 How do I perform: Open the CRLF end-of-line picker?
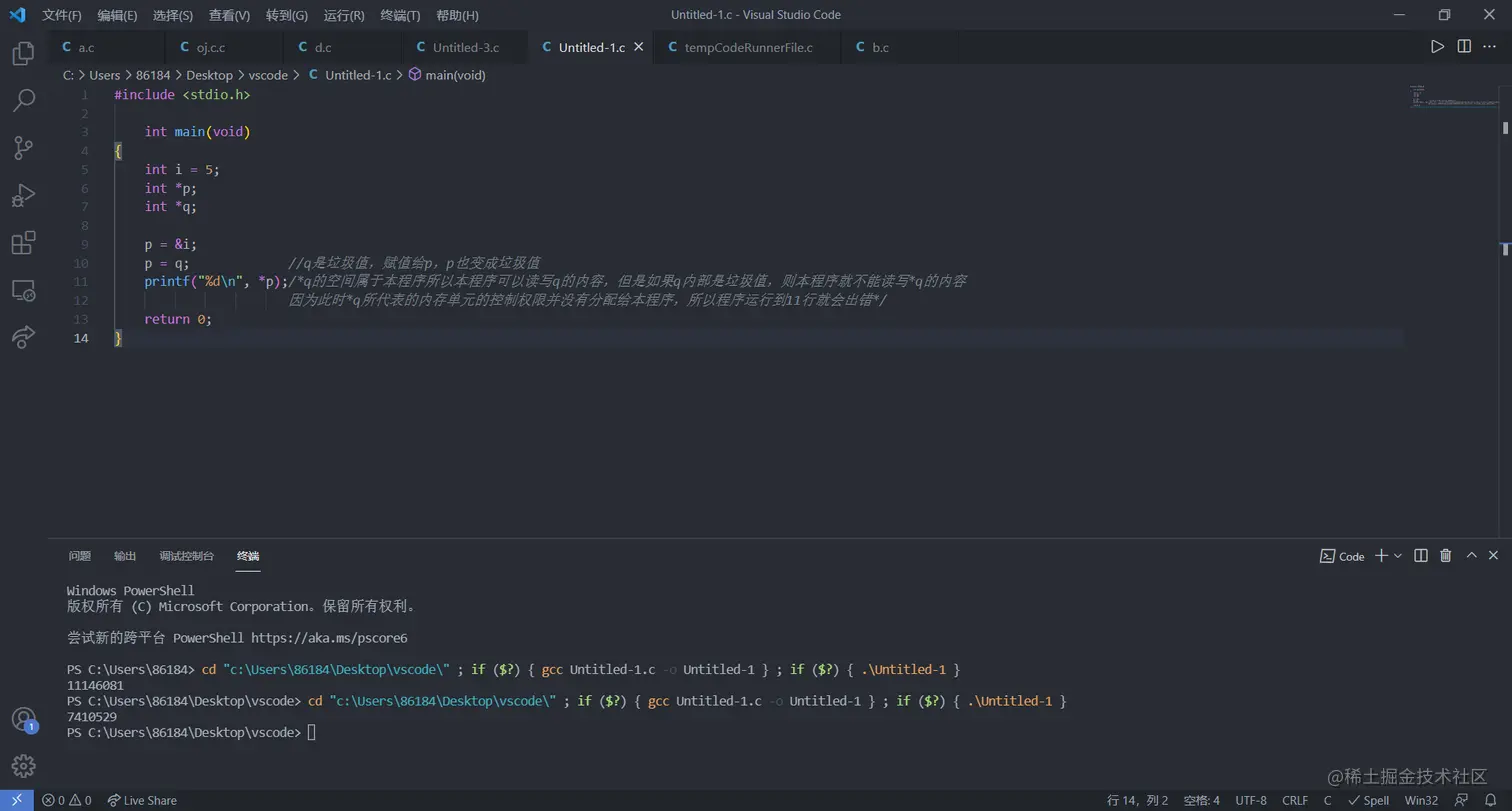(1295, 800)
